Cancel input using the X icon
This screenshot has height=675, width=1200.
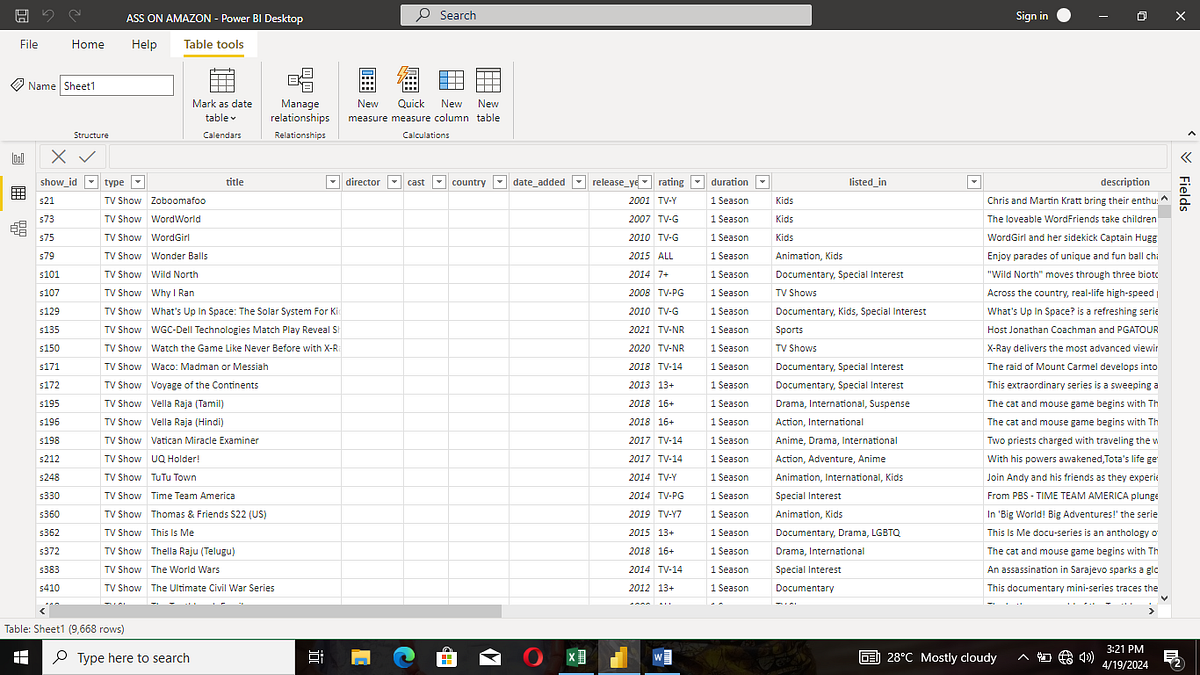(58, 157)
